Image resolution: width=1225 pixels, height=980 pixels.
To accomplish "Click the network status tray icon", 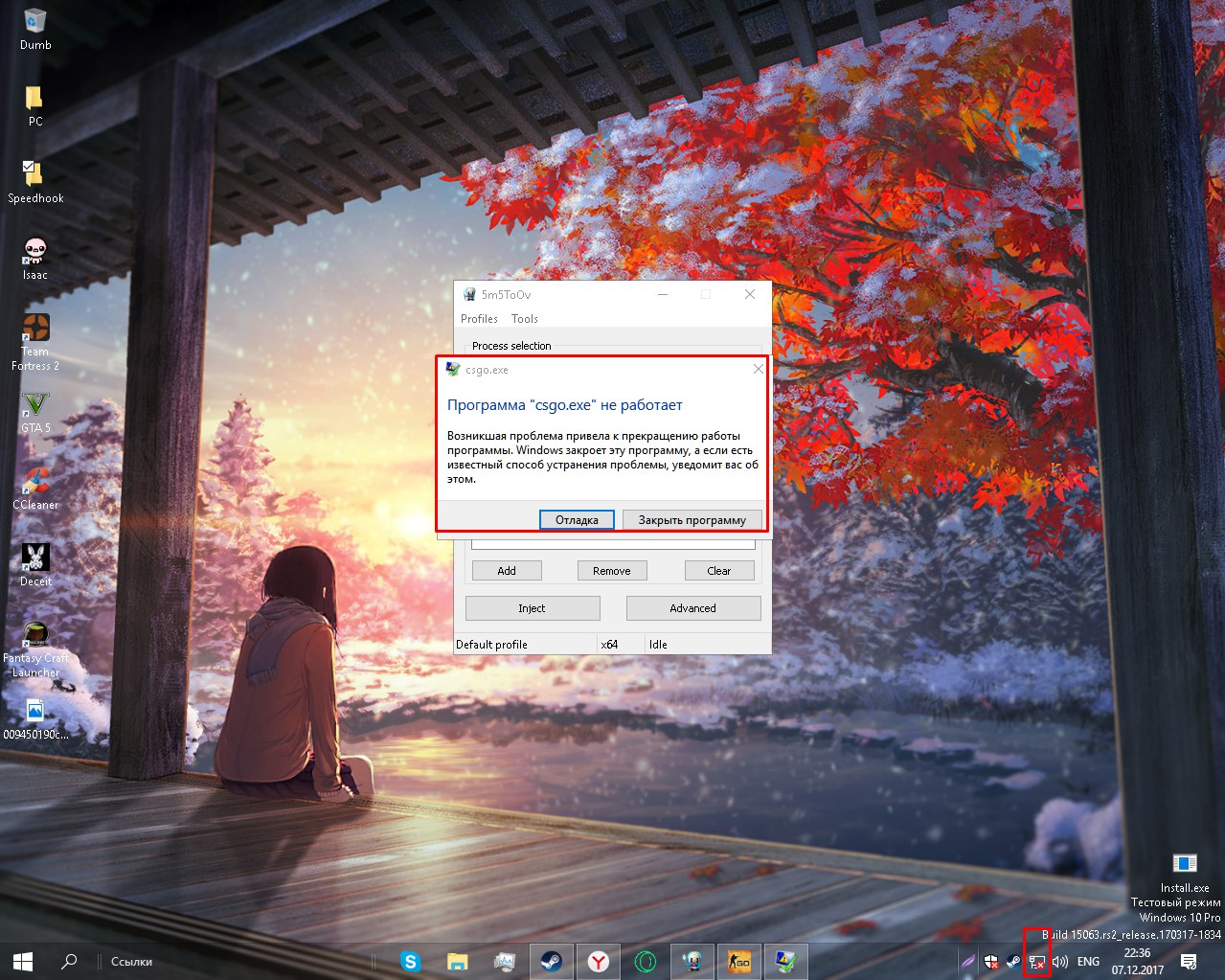I will tap(1036, 962).
